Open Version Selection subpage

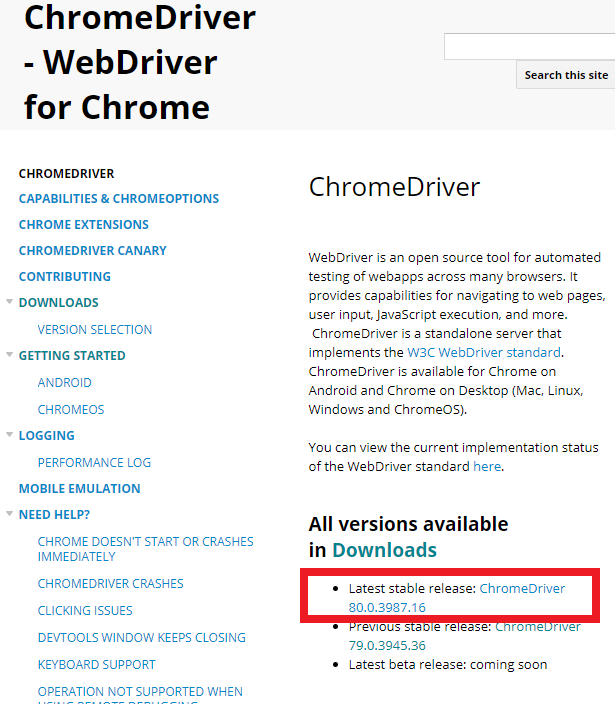tap(95, 330)
